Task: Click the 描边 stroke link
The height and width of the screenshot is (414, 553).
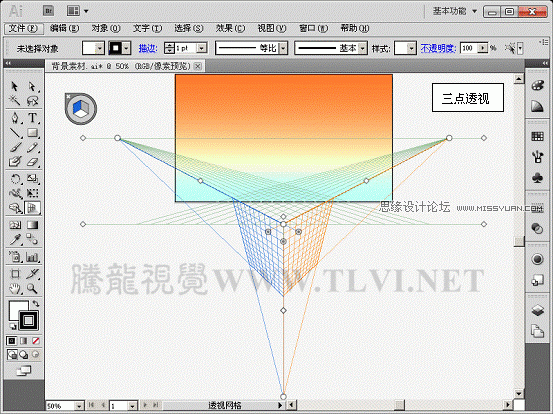Action: tap(148, 48)
